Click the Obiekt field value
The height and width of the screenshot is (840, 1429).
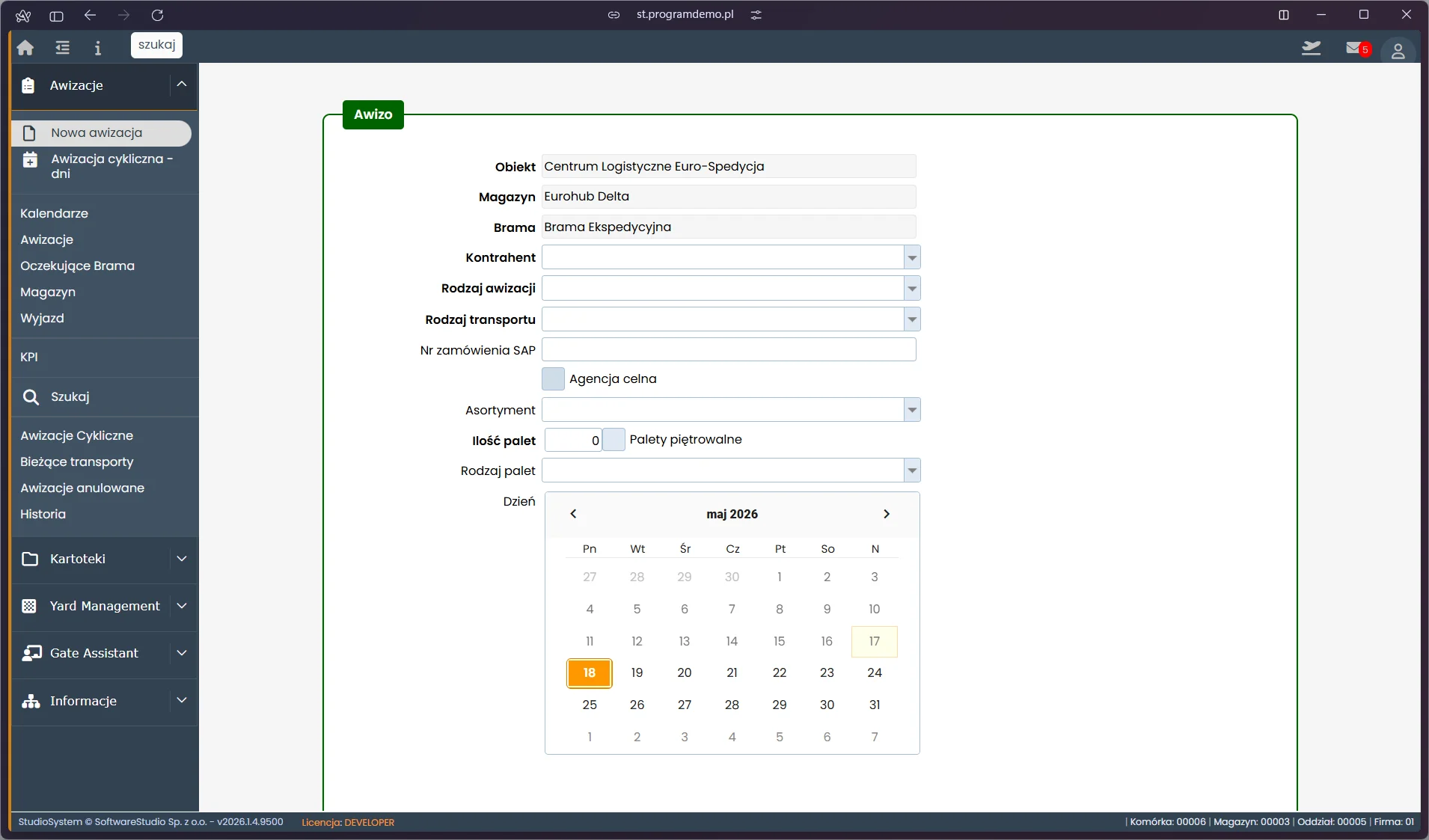[729, 167]
